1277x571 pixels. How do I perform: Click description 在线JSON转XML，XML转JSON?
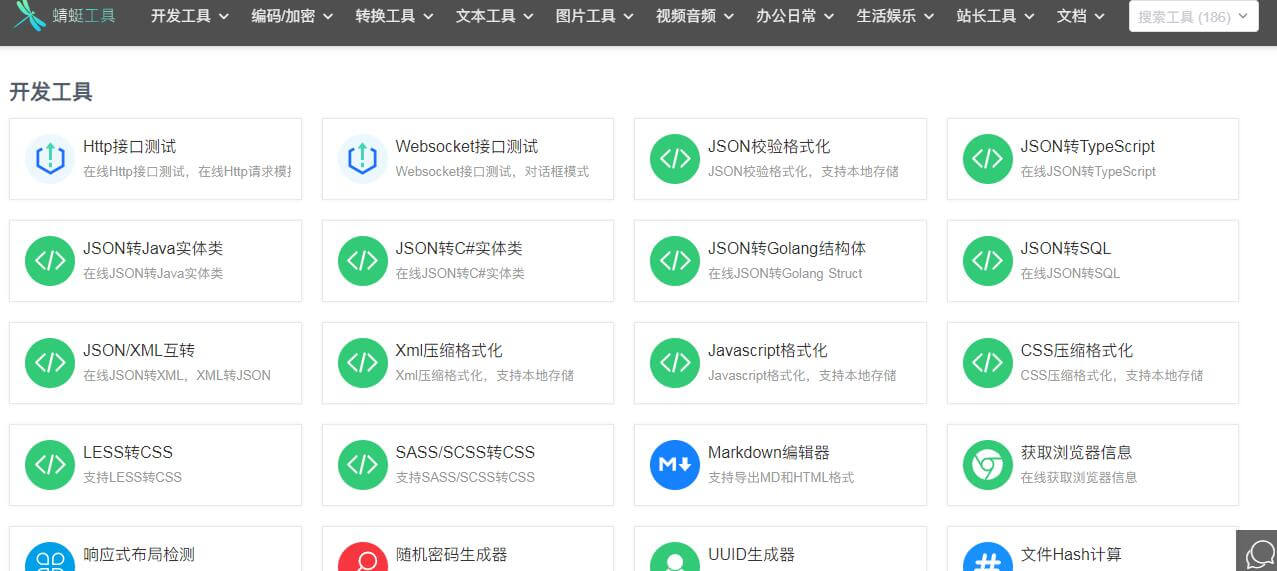pyautogui.click(x=177, y=375)
